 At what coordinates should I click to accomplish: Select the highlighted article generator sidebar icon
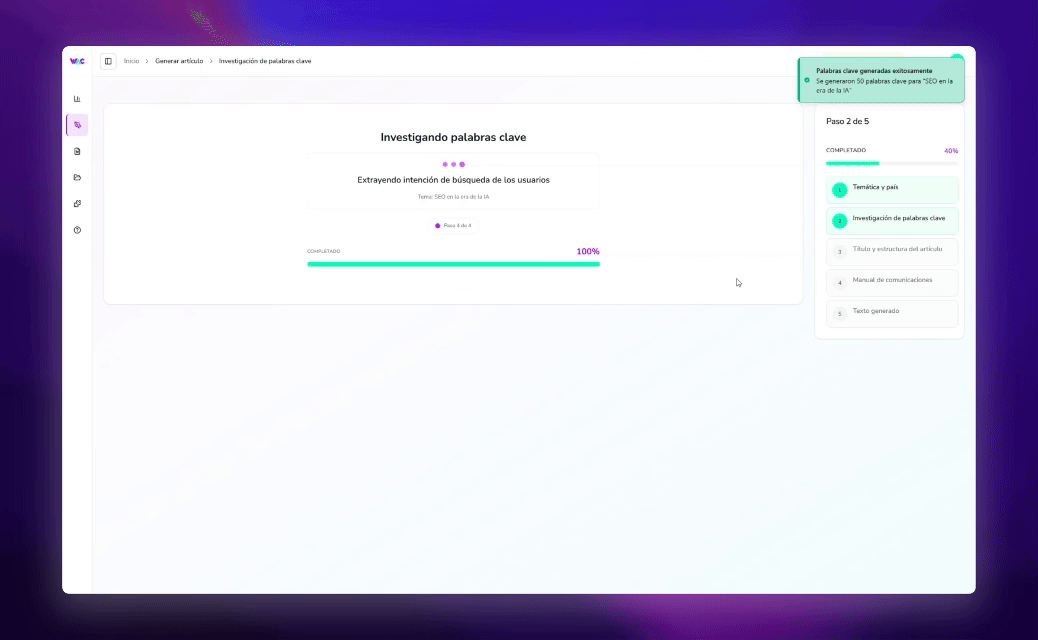pos(77,125)
